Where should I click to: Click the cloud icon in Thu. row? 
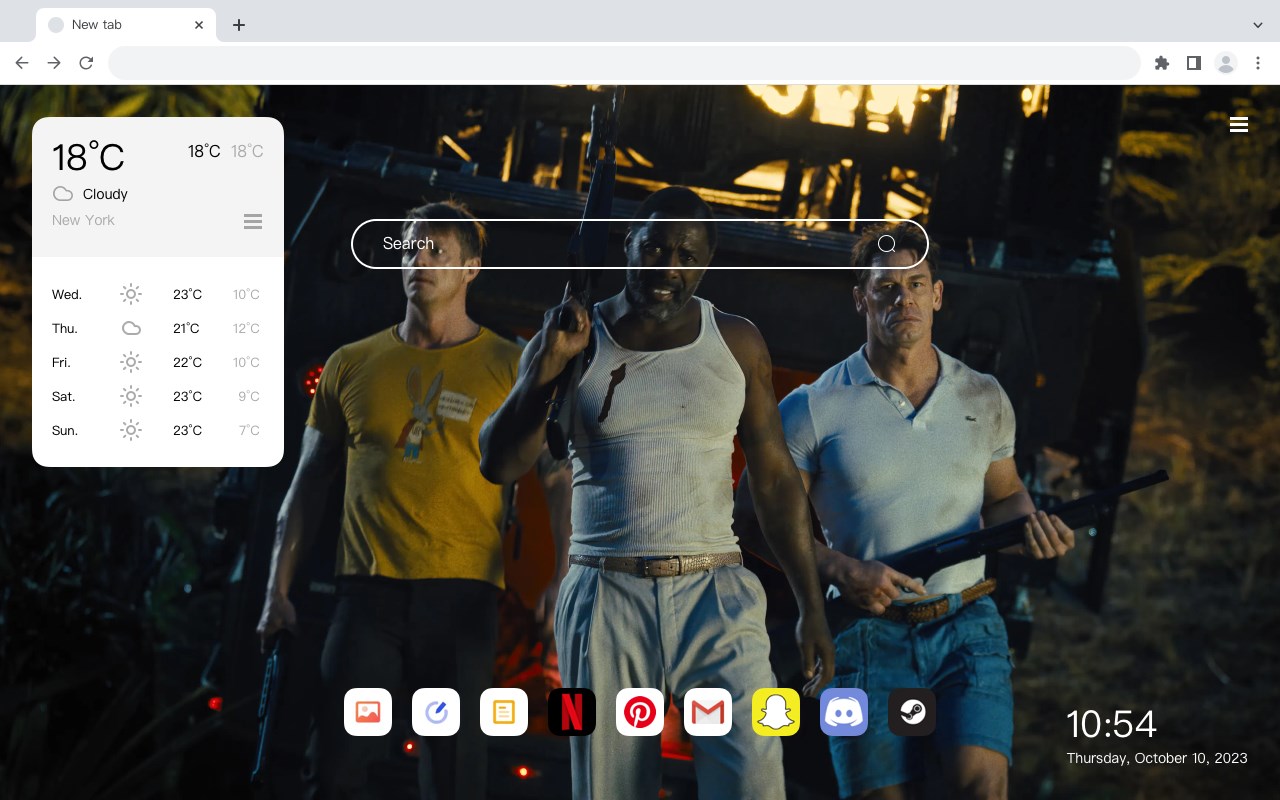coord(131,328)
